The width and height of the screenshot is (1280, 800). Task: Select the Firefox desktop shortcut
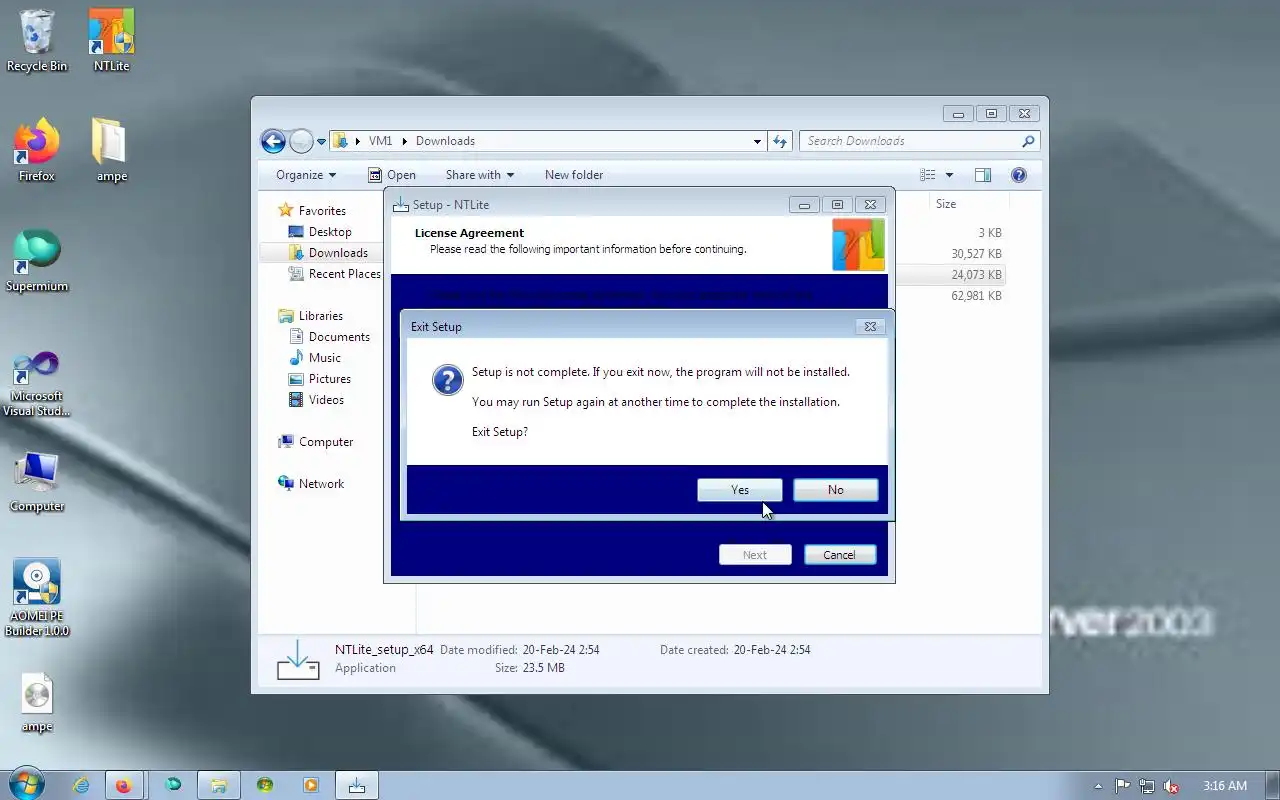pyautogui.click(x=37, y=151)
